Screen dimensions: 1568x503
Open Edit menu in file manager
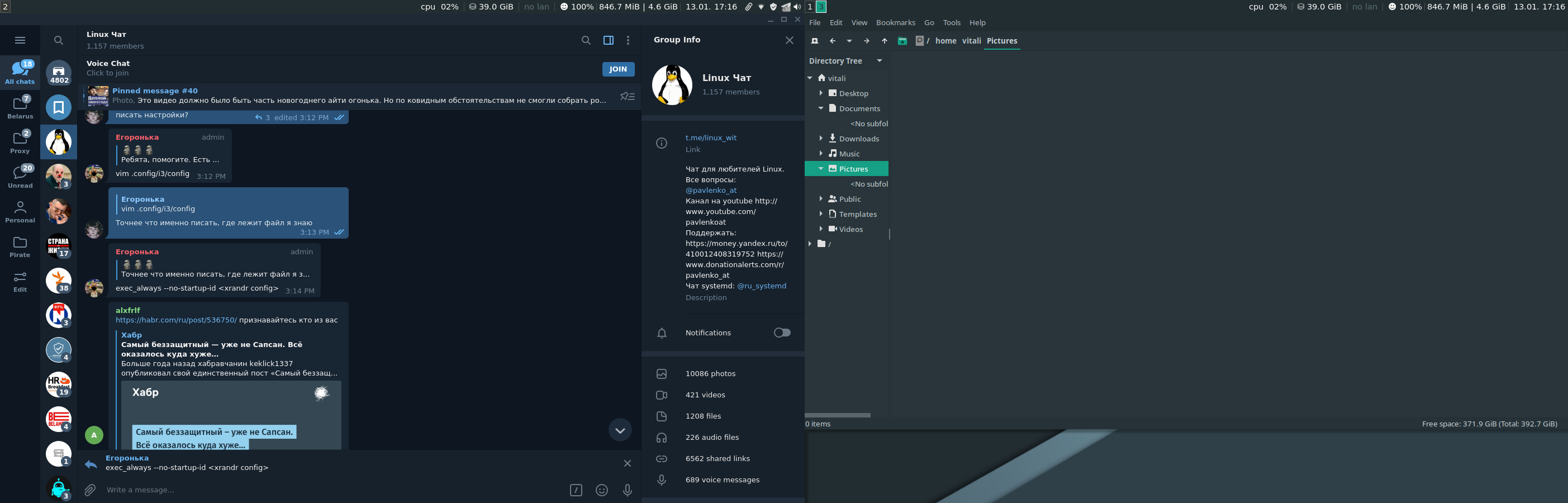(836, 22)
